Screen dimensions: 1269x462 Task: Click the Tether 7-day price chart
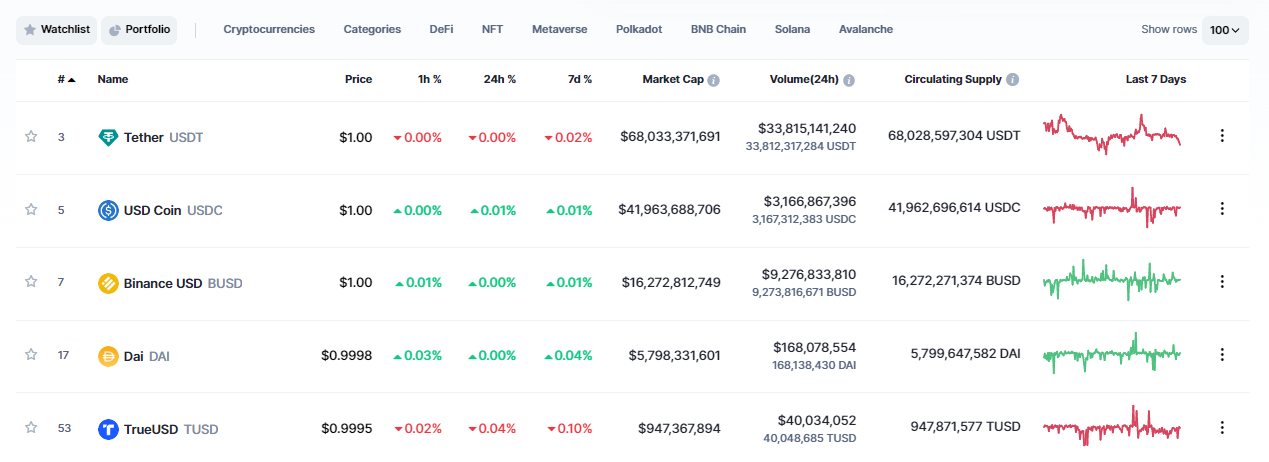1111,133
